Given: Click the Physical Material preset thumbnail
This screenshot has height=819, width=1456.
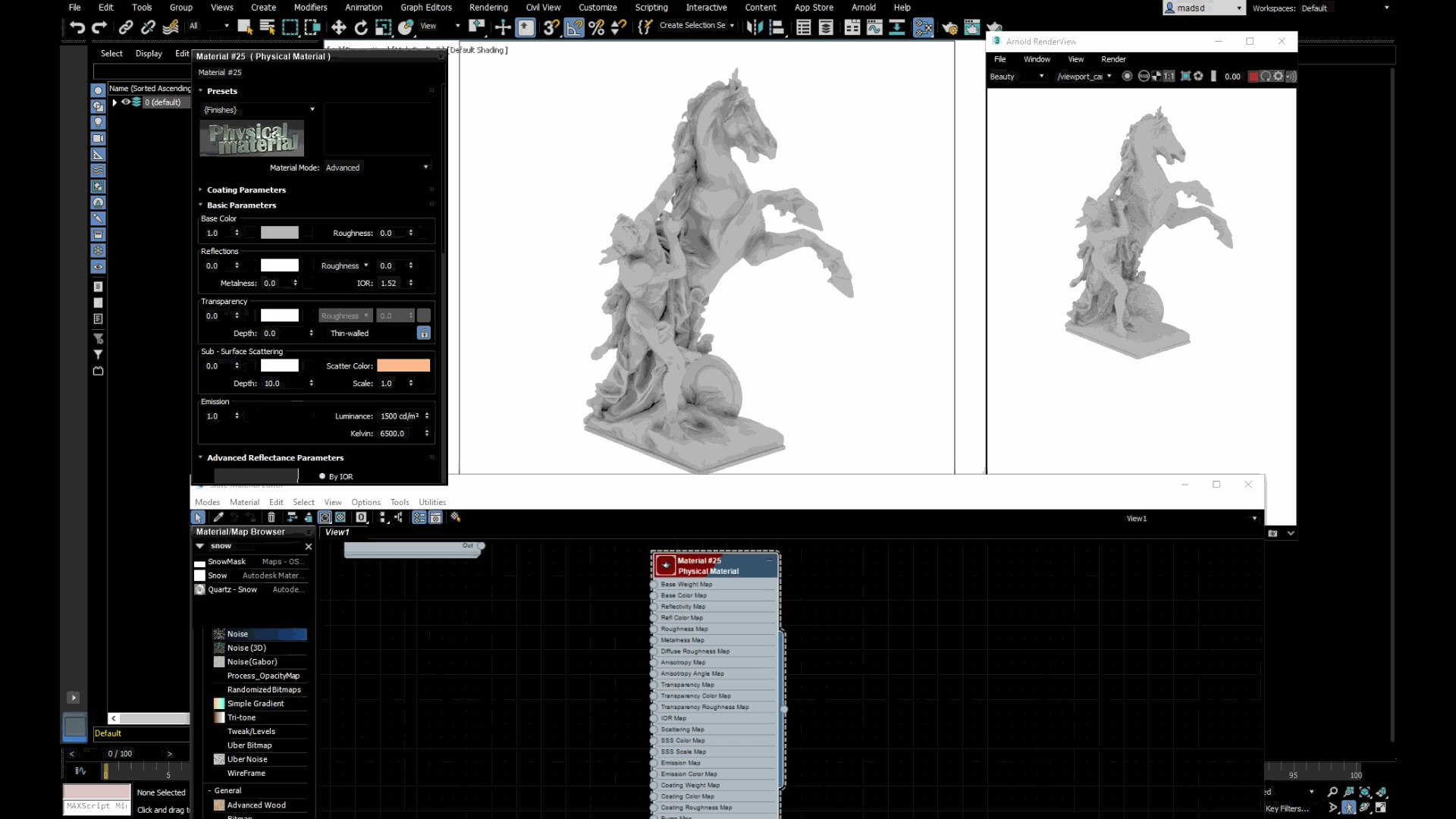Looking at the screenshot, I should point(252,139).
